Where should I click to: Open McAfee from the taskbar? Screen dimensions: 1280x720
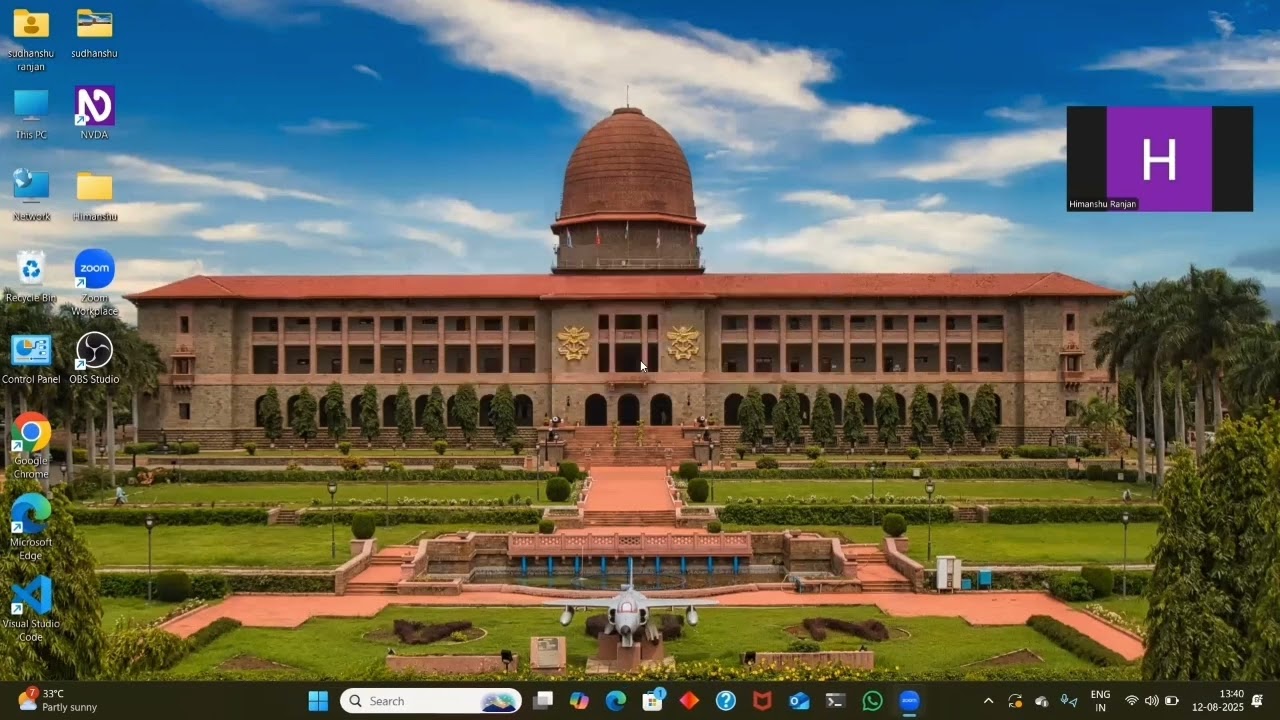click(x=762, y=701)
